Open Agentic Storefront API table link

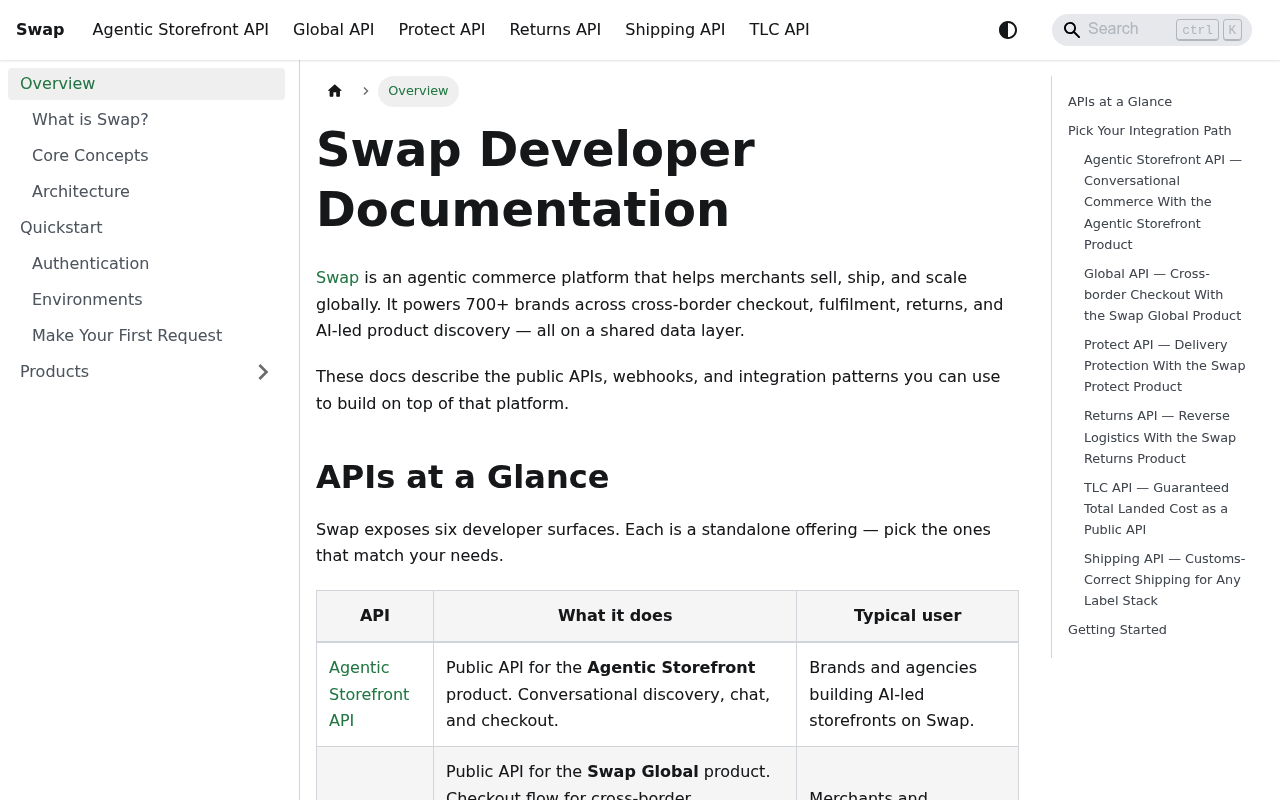(369, 694)
